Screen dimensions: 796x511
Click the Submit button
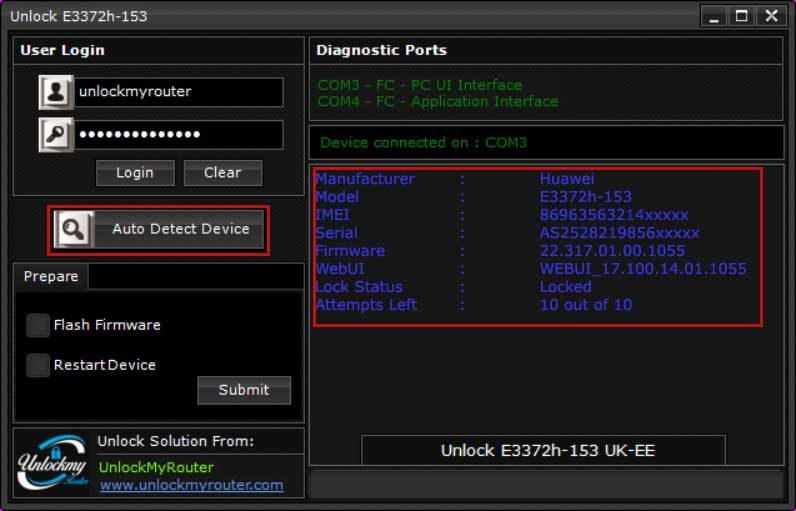click(x=244, y=390)
